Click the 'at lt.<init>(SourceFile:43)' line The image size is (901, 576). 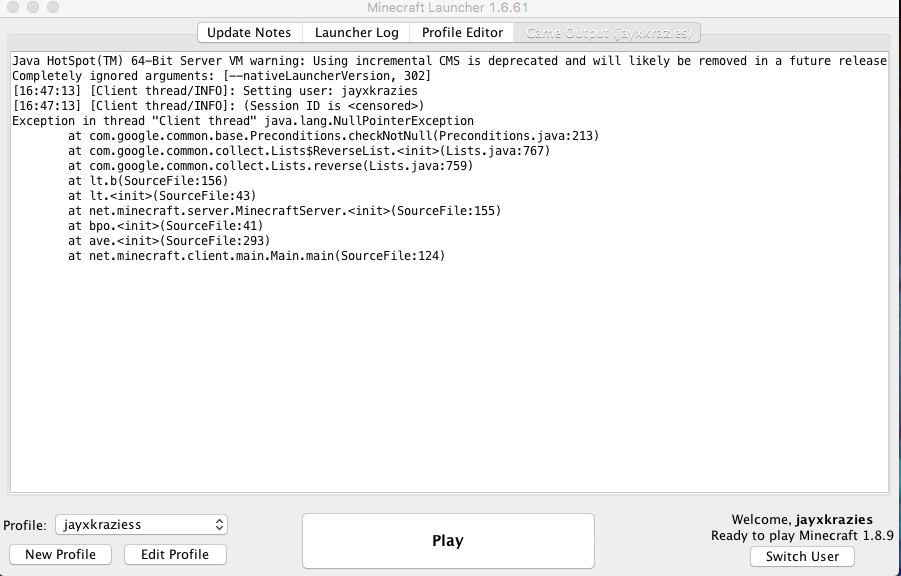click(x=162, y=195)
